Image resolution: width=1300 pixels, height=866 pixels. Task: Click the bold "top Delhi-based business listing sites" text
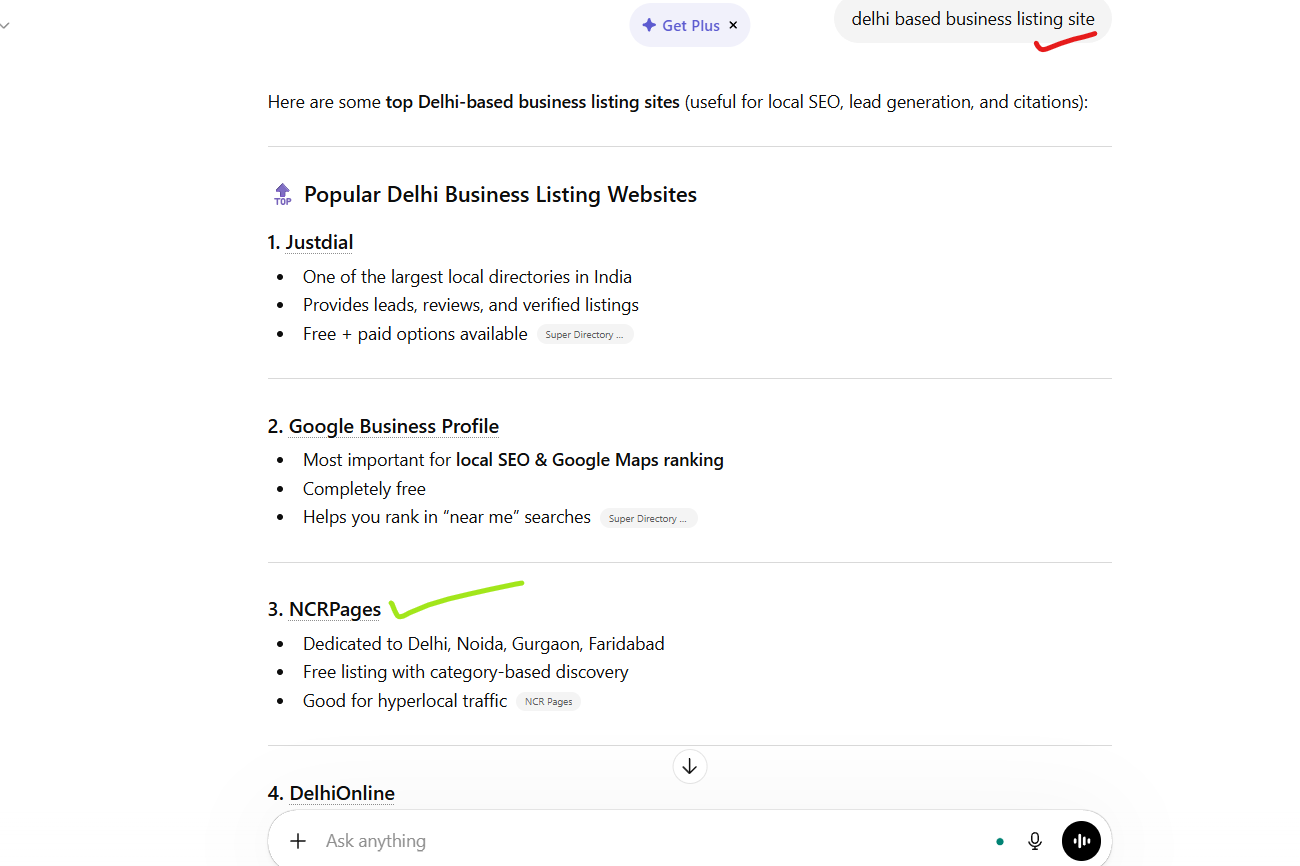532,102
